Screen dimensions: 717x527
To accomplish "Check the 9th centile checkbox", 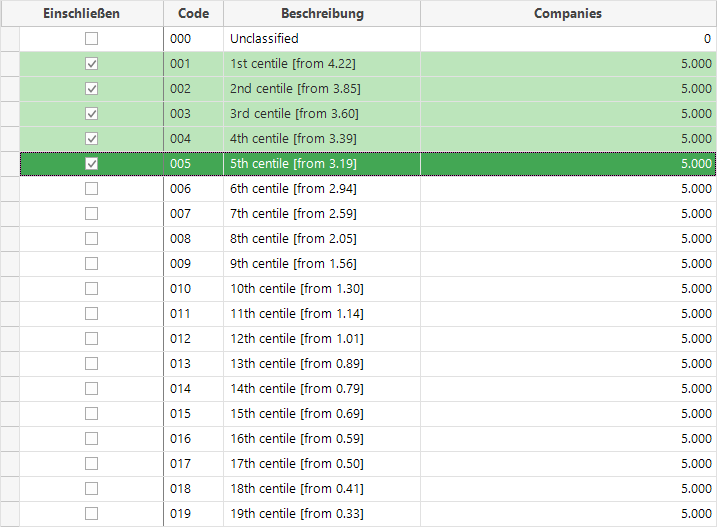I will [91, 264].
